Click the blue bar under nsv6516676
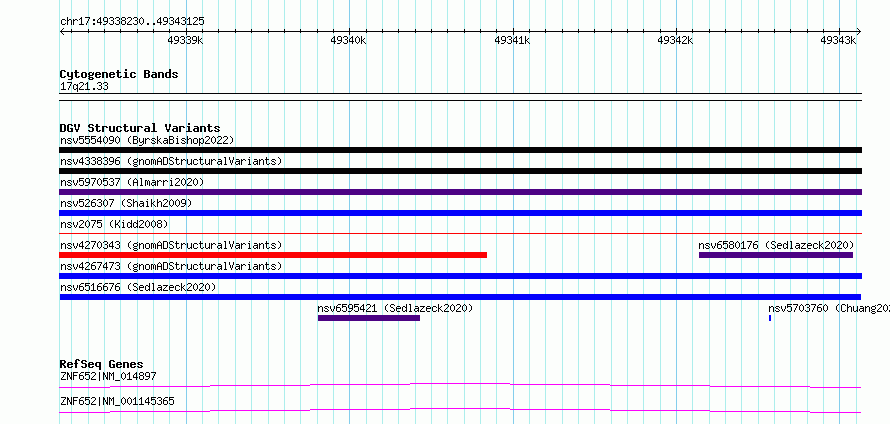The image size is (890, 424). coord(460,297)
